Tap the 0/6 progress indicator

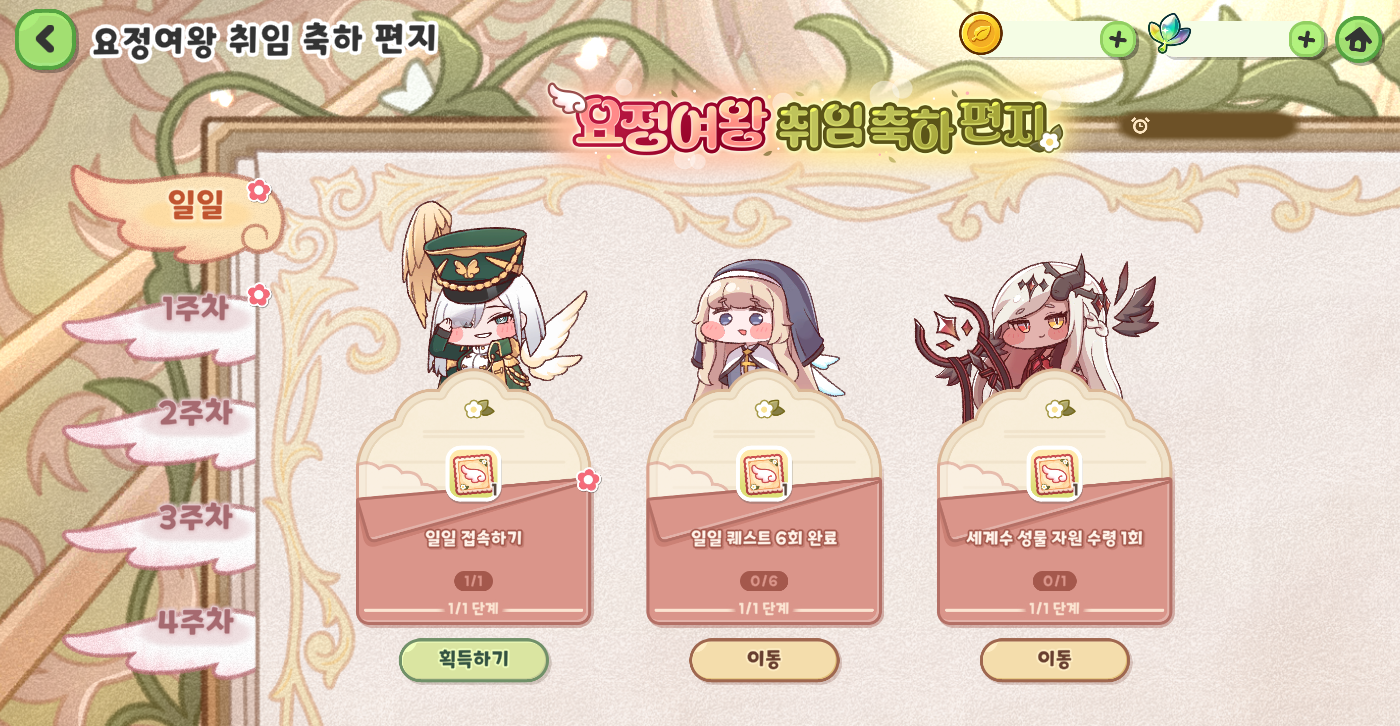[764, 581]
